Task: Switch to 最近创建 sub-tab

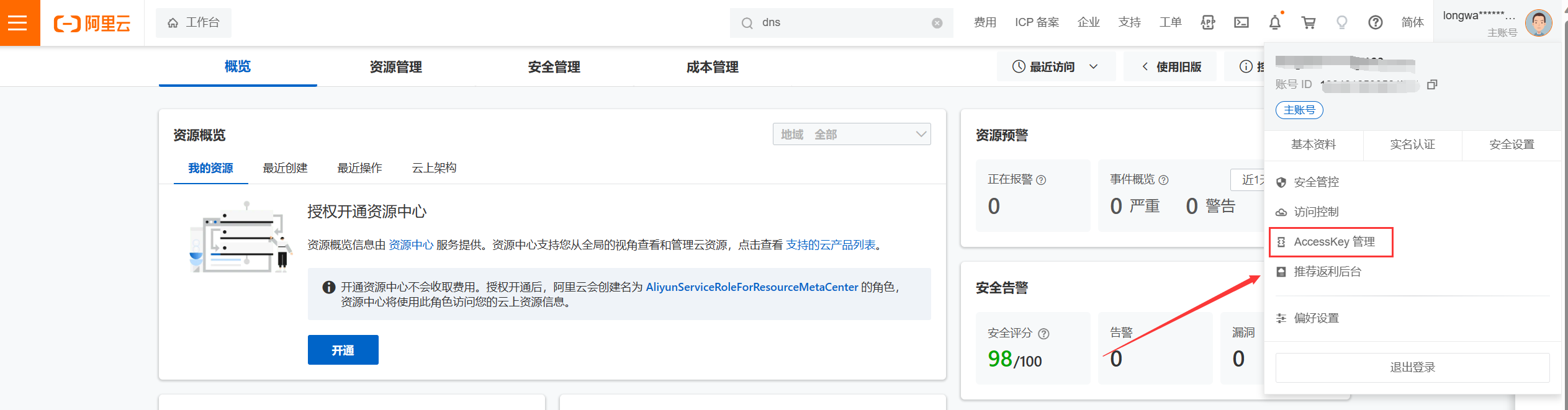Action: click(x=286, y=168)
